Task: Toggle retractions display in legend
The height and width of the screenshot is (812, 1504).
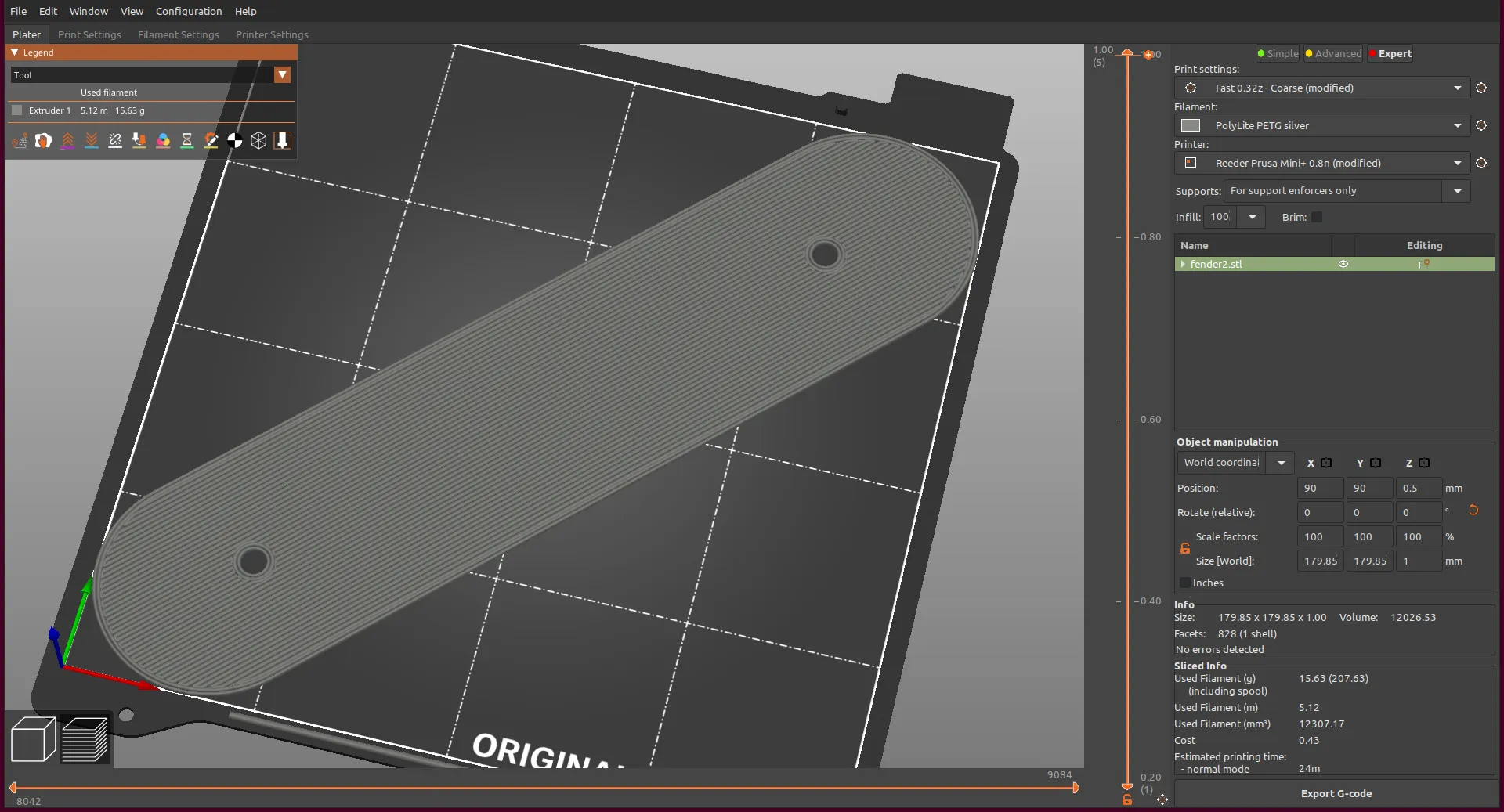Action: click(x=68, y=141)
